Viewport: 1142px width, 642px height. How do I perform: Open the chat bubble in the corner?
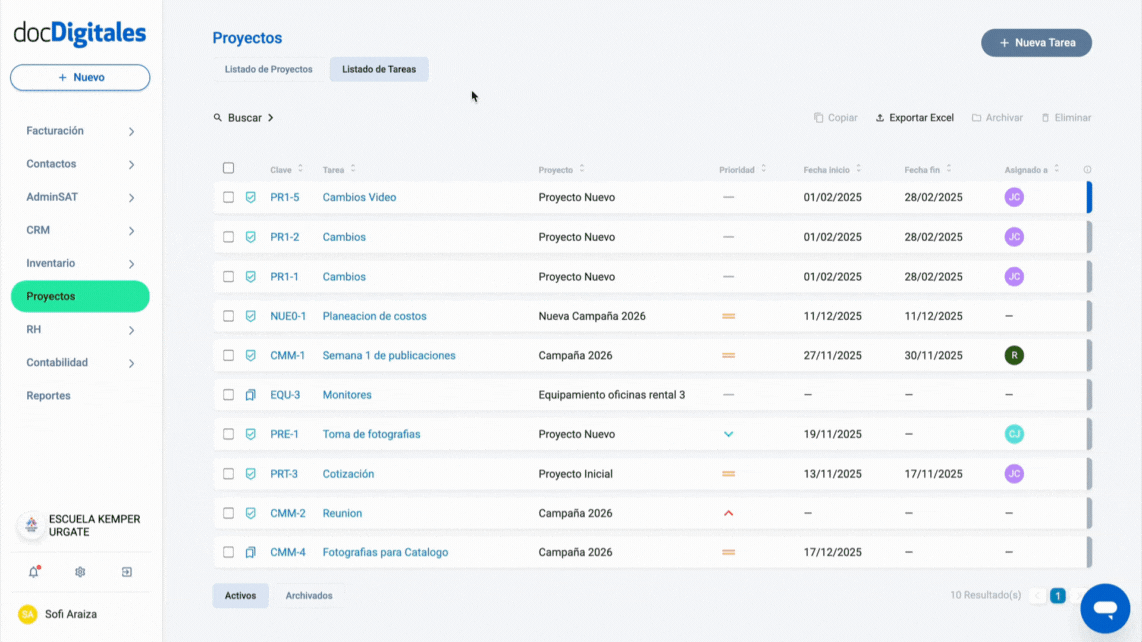point(1105,608)
